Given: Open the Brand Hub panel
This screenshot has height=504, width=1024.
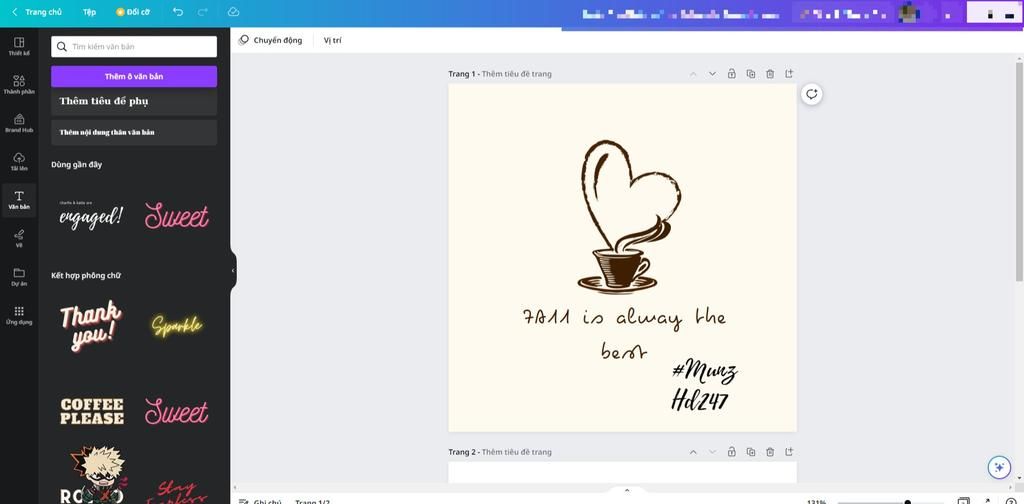Looking at the screenshot, I should point(19,123).
